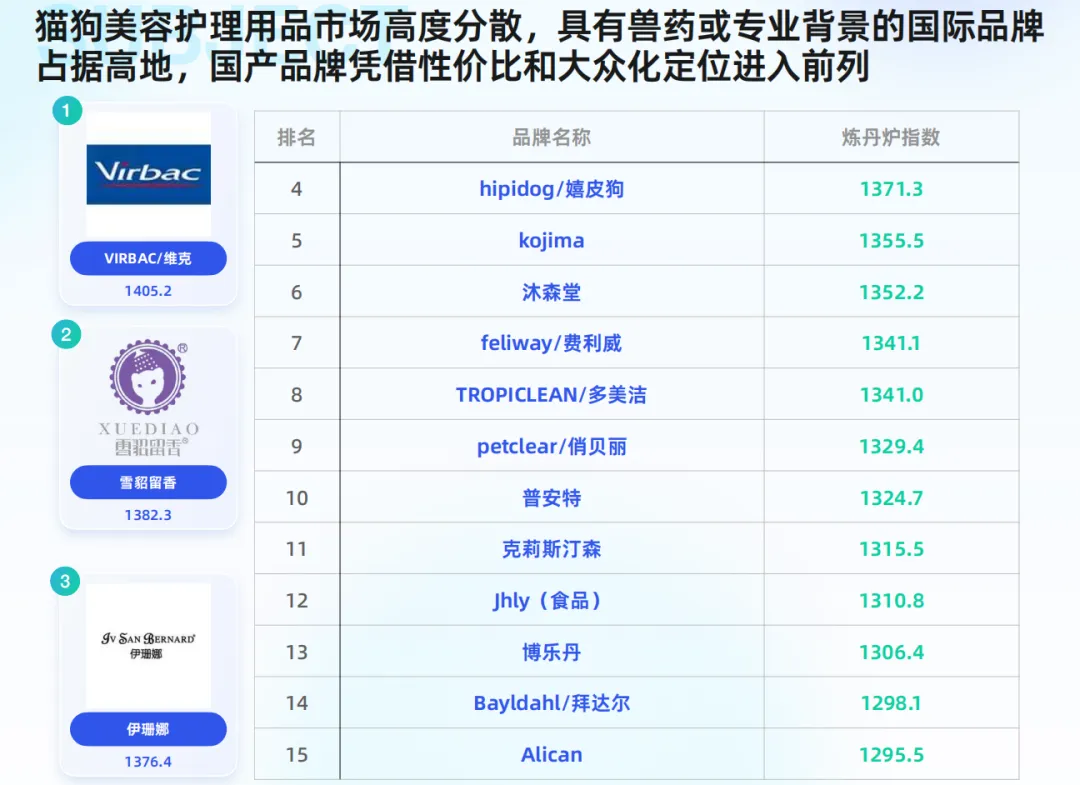Click index value 1371.3
The height and width of the screenshot is (785, 1080).
891,189
